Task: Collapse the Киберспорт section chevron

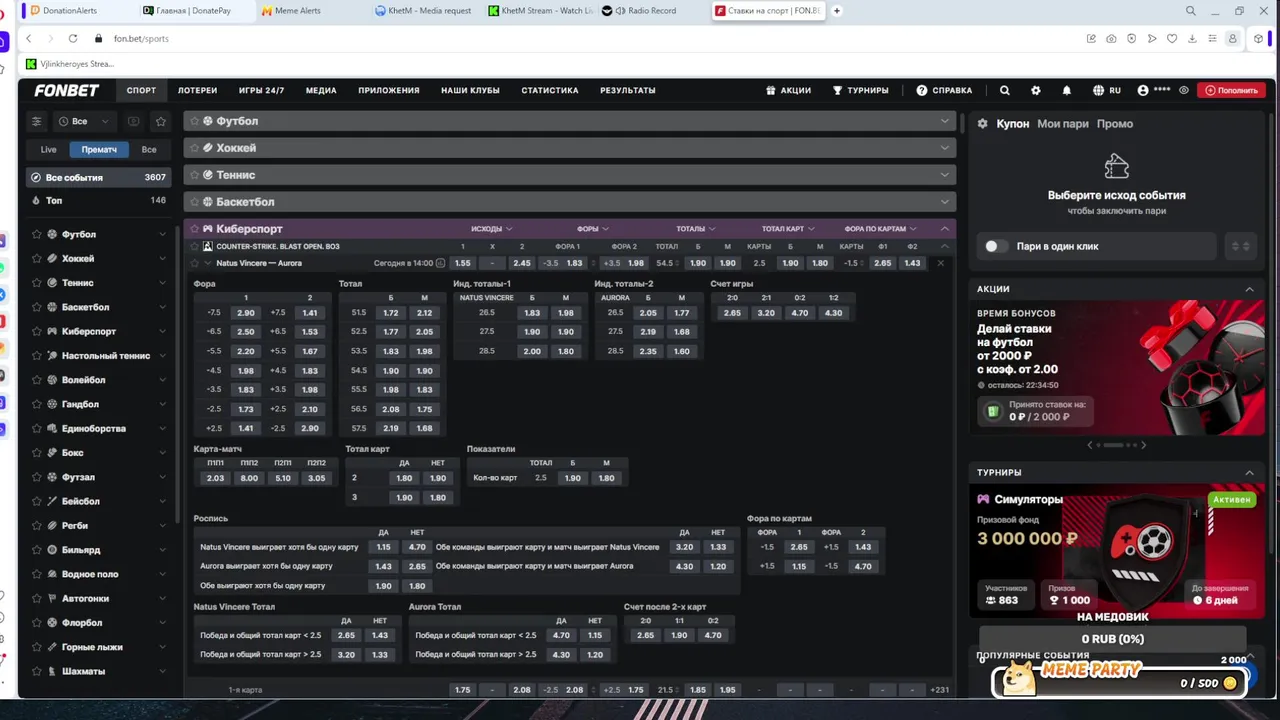Action: pos(944,229)
